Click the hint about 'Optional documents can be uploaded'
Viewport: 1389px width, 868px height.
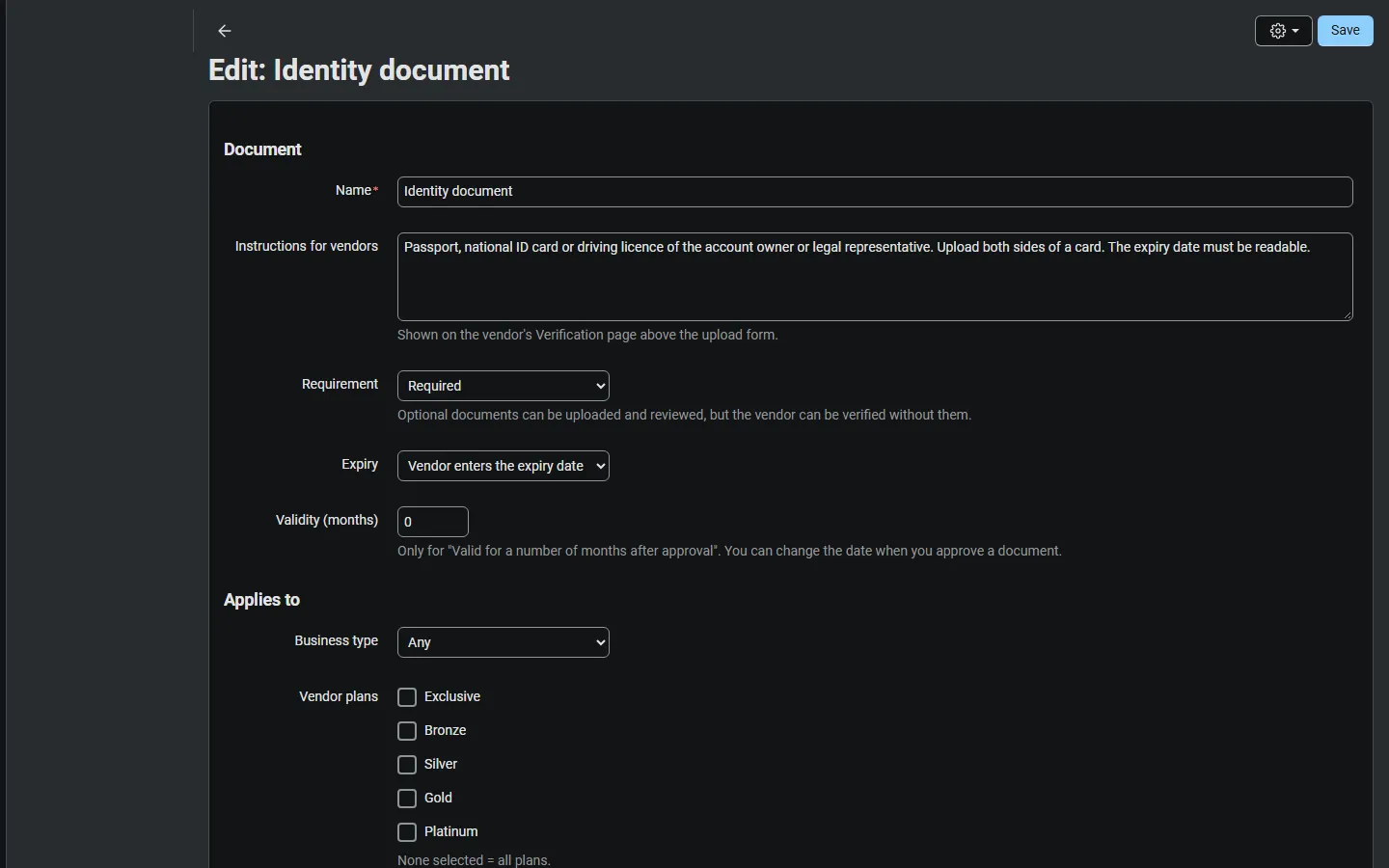684,415
